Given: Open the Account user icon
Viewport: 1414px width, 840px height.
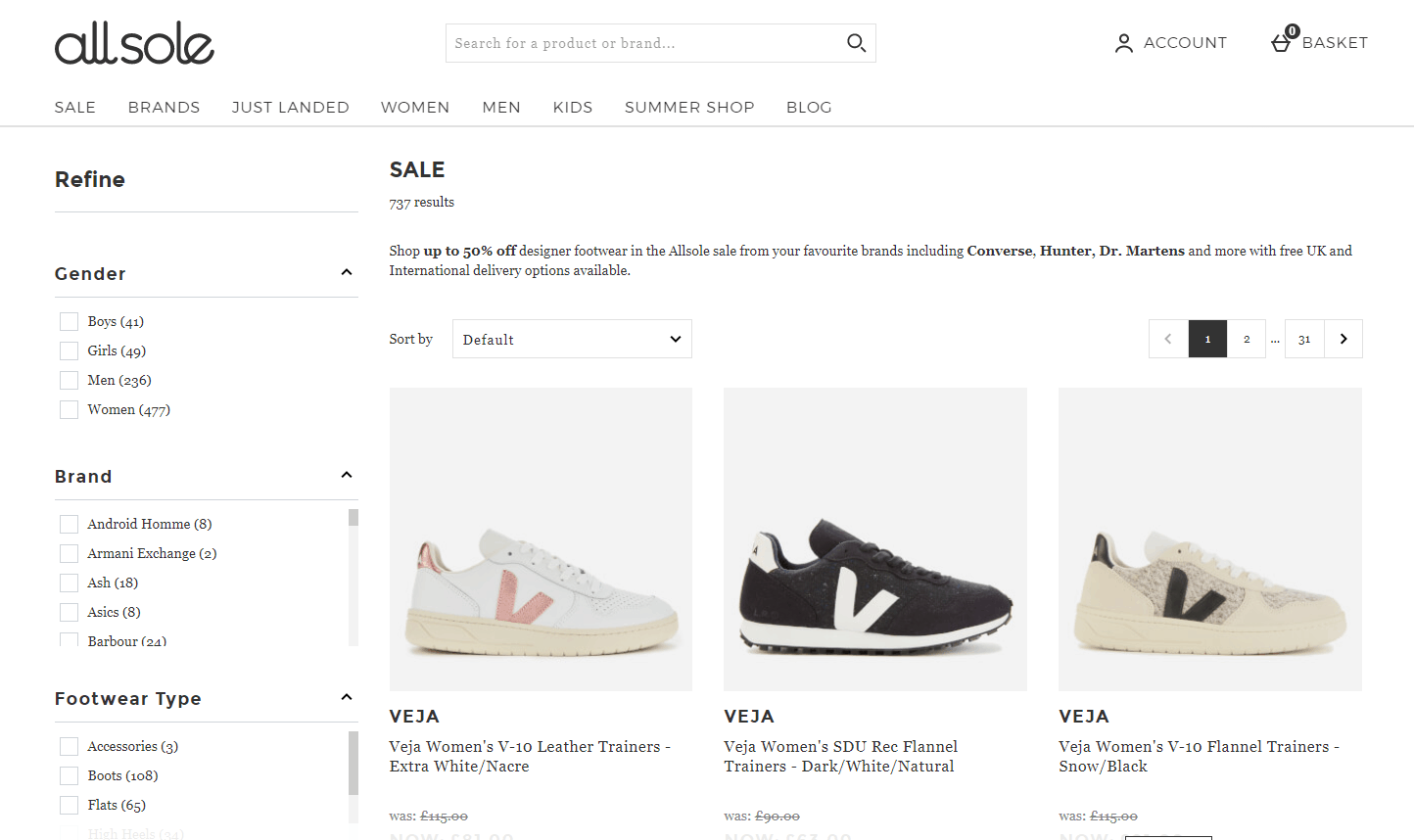Looking at the screenshot, I should point(1124,43).
